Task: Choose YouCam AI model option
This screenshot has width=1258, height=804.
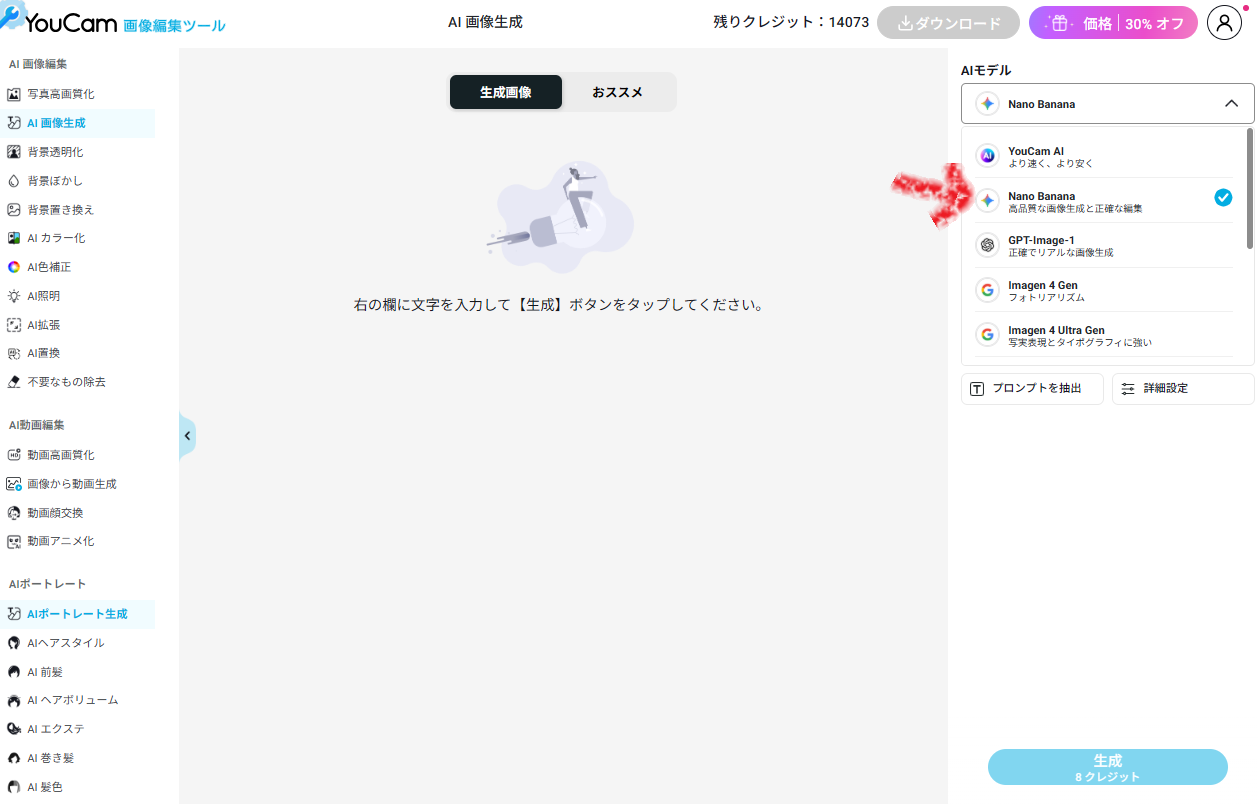Action: pos(1105,156)
